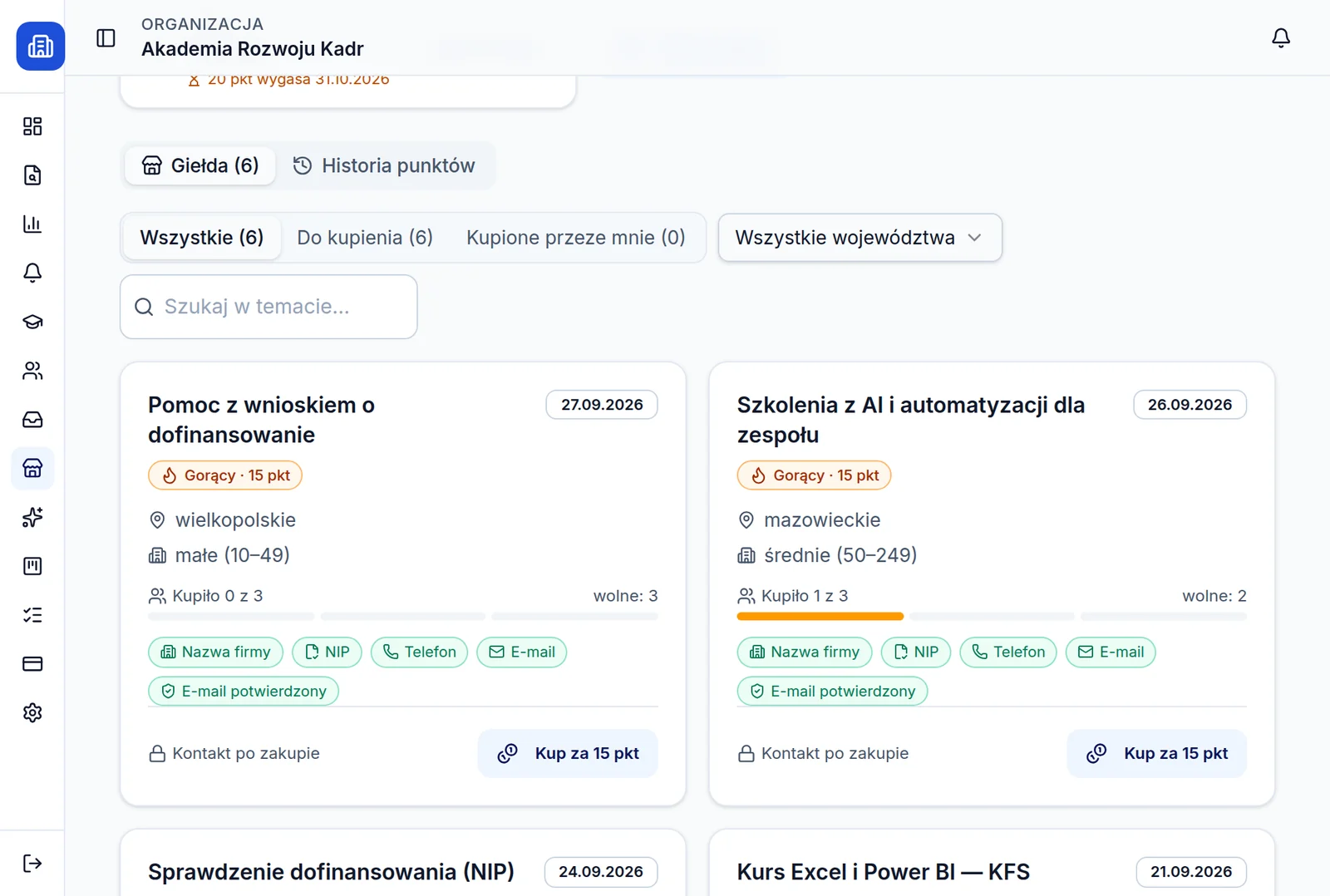This screenshot has width=1330, height=896.
Task: Click E-mail potwierdzony tag on Pomoc card
Action: pyautogui.click(x=244, y=692)
